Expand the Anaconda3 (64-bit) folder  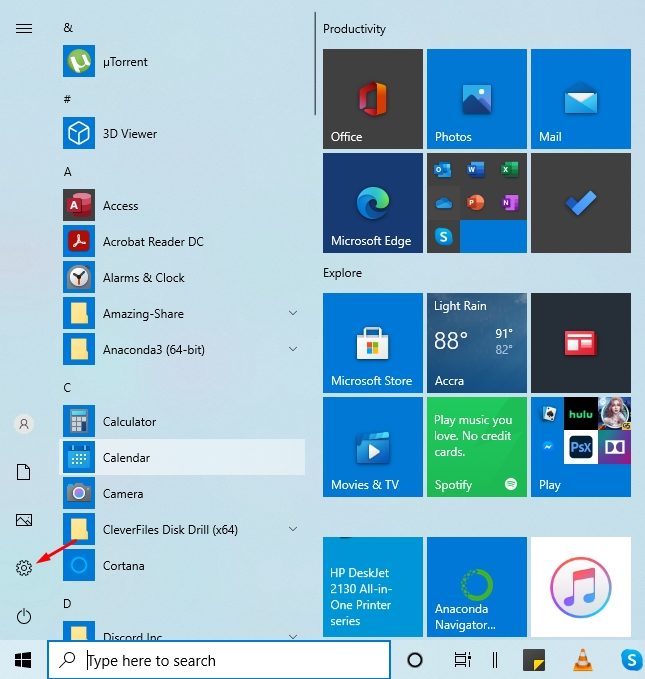click(293, 349)
